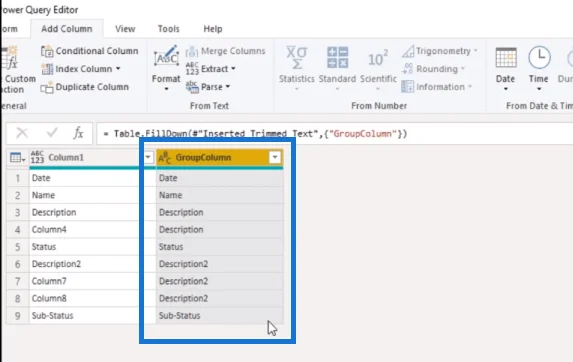The image size is (573, 362).
Task: Open the Tools tab
Action: (x=168, y=29)
